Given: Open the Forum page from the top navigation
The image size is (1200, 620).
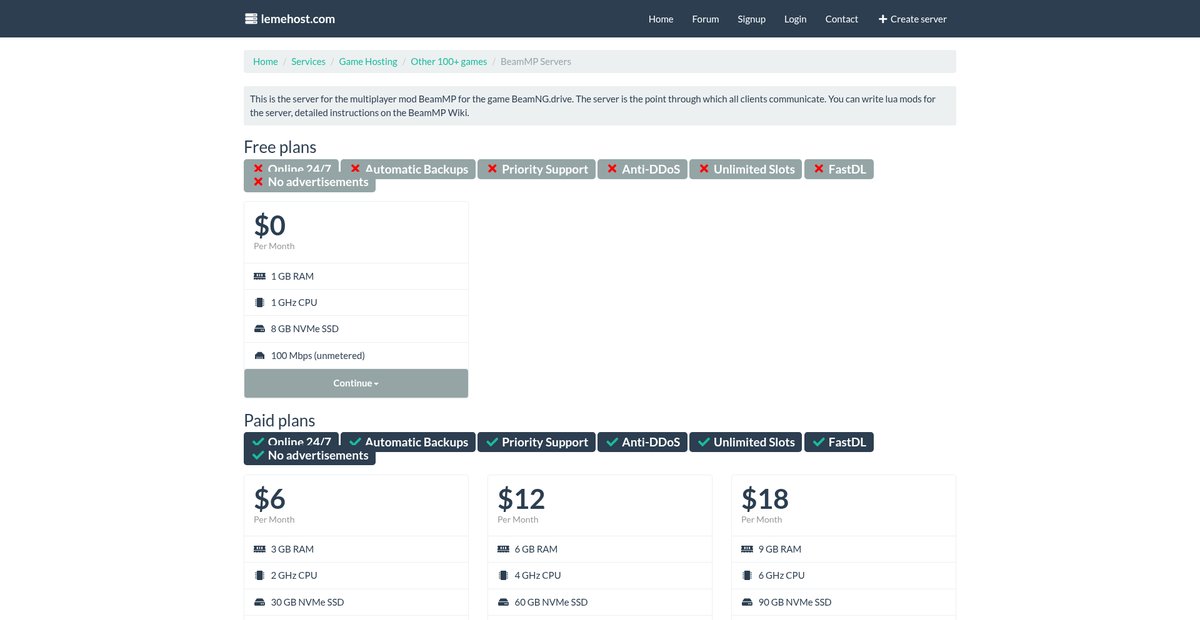Looking at the screenshot, I should [x=705, y=19].
